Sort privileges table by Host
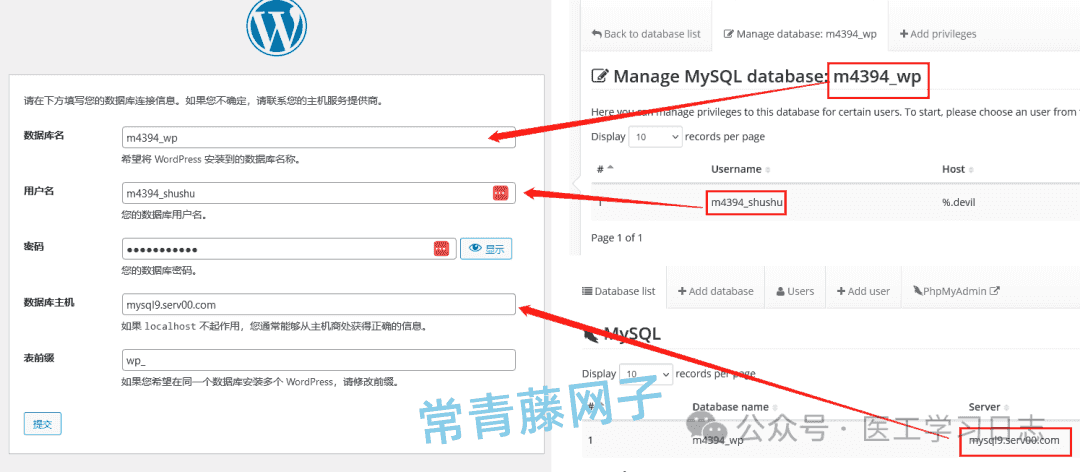This screenshot has height=472, width=1080. click(957, 169)
